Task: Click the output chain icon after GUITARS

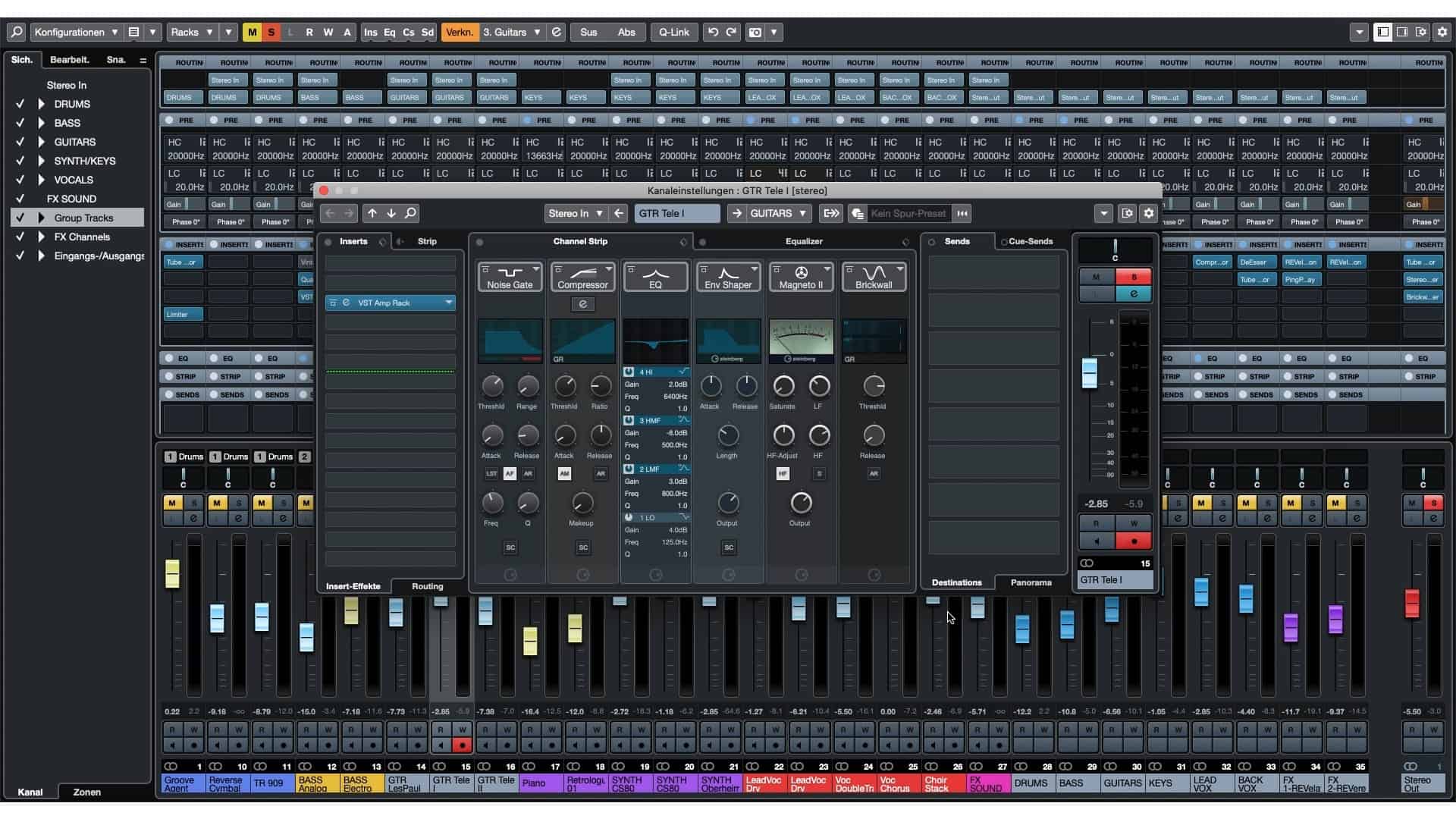Action: tap(830, 213)
